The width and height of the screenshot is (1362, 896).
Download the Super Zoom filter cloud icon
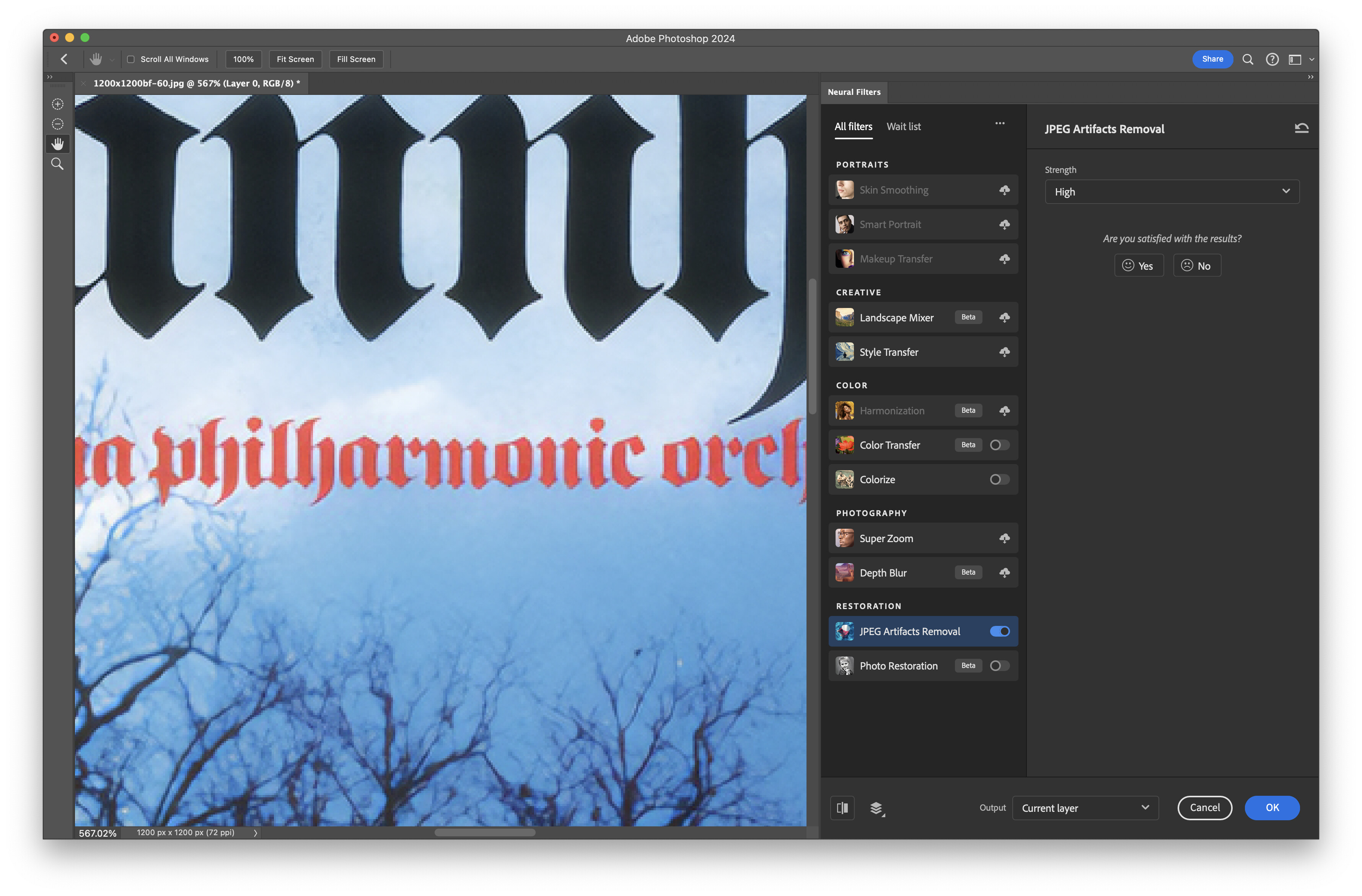coord(1004,538)
